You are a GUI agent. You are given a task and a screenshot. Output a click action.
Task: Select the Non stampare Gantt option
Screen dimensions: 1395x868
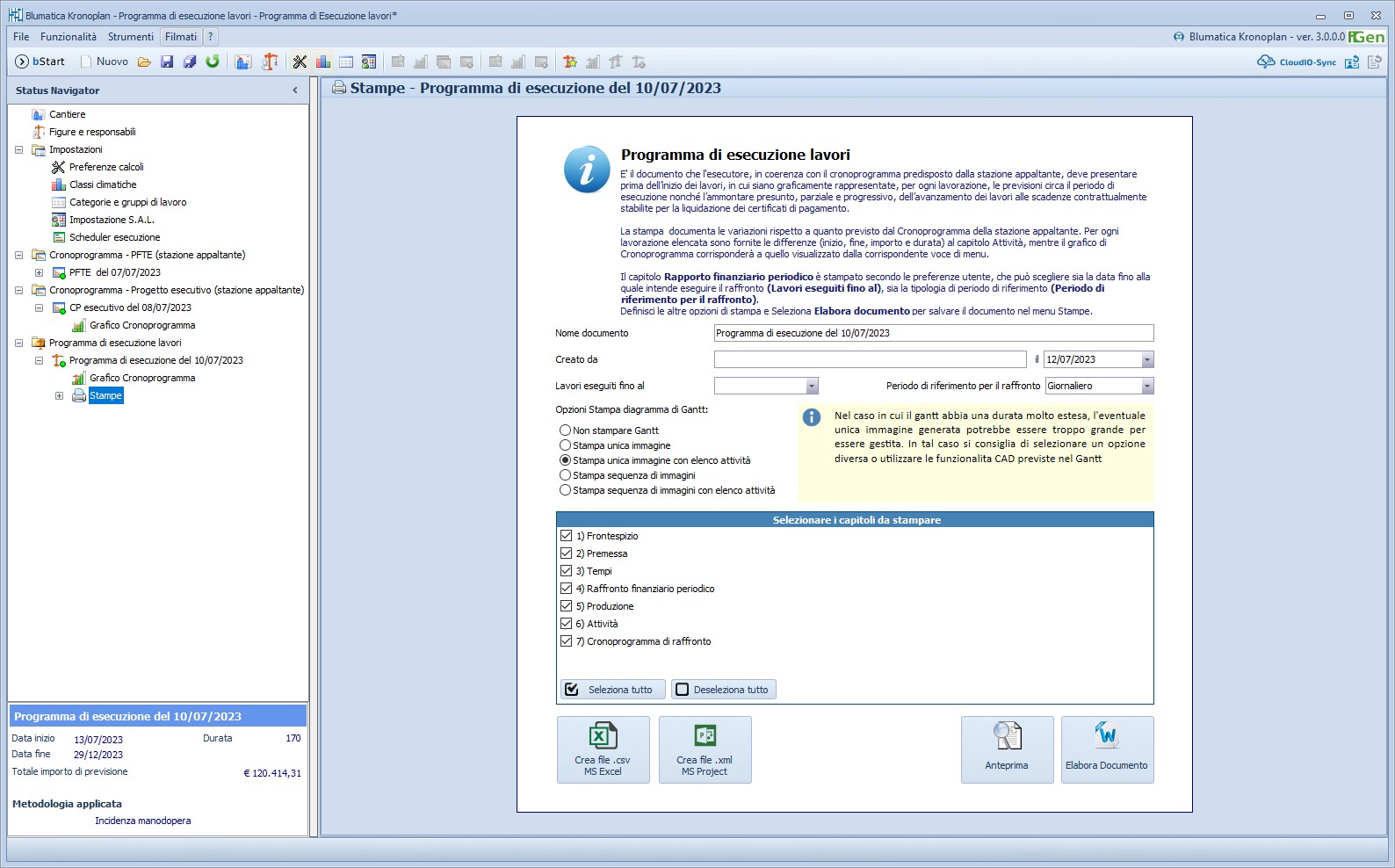(x=565, y=430)
